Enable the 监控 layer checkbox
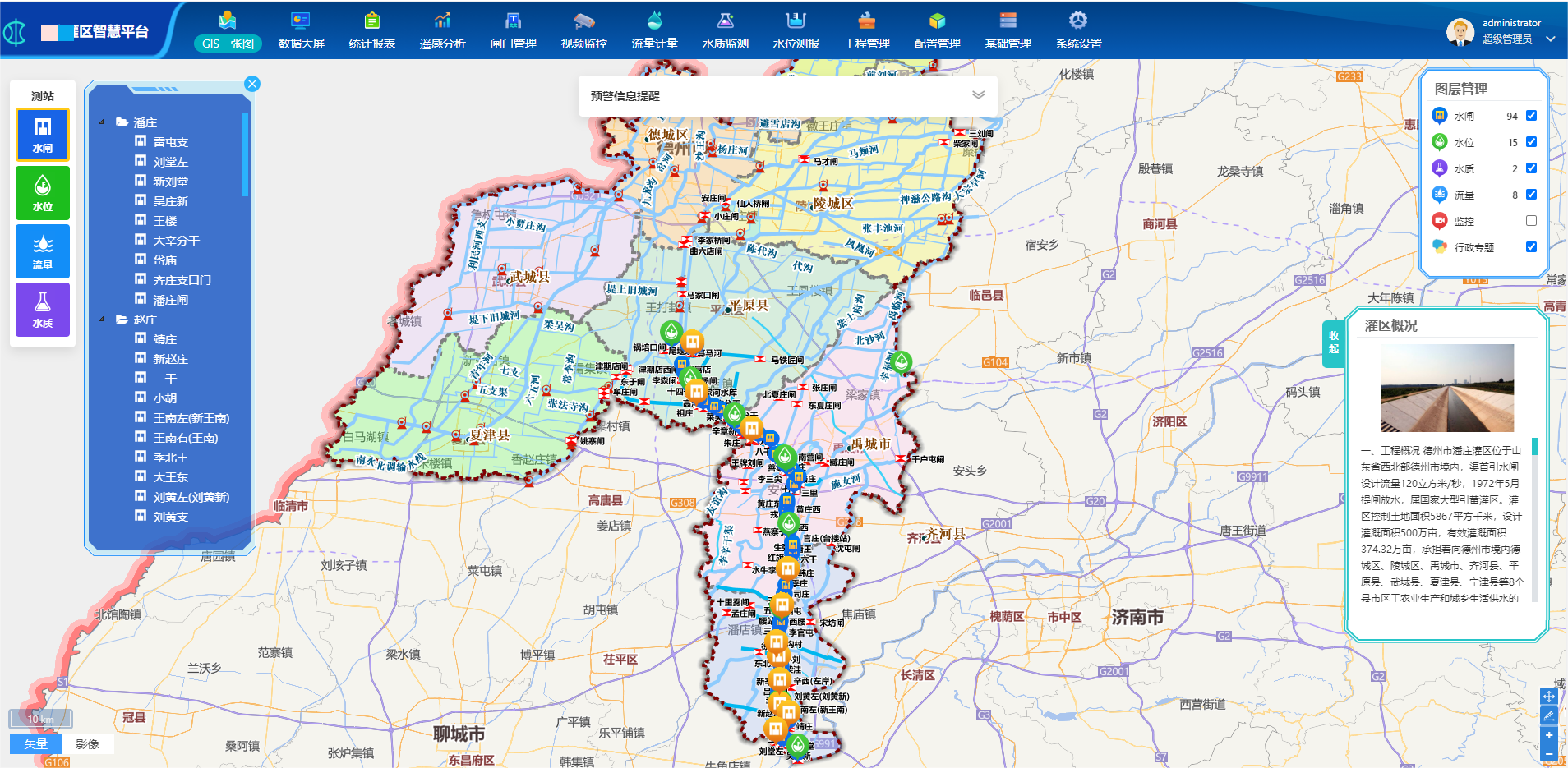Viewport: 1568px width, 768px height. pos(1531,221)
